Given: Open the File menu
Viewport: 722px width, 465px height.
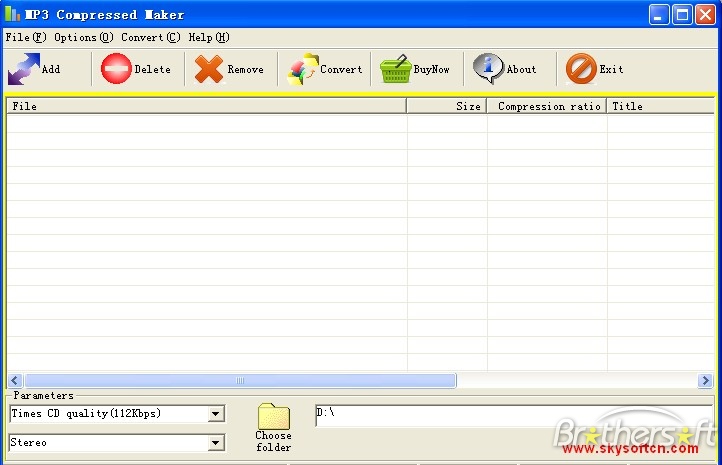Looking at the screenshot, I should tap(26, 37).
